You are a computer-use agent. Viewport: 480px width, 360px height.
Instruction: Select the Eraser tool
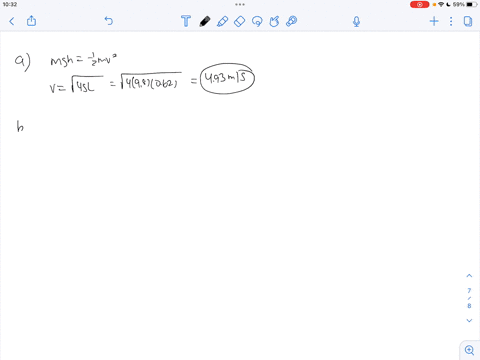tap(240, 21)
